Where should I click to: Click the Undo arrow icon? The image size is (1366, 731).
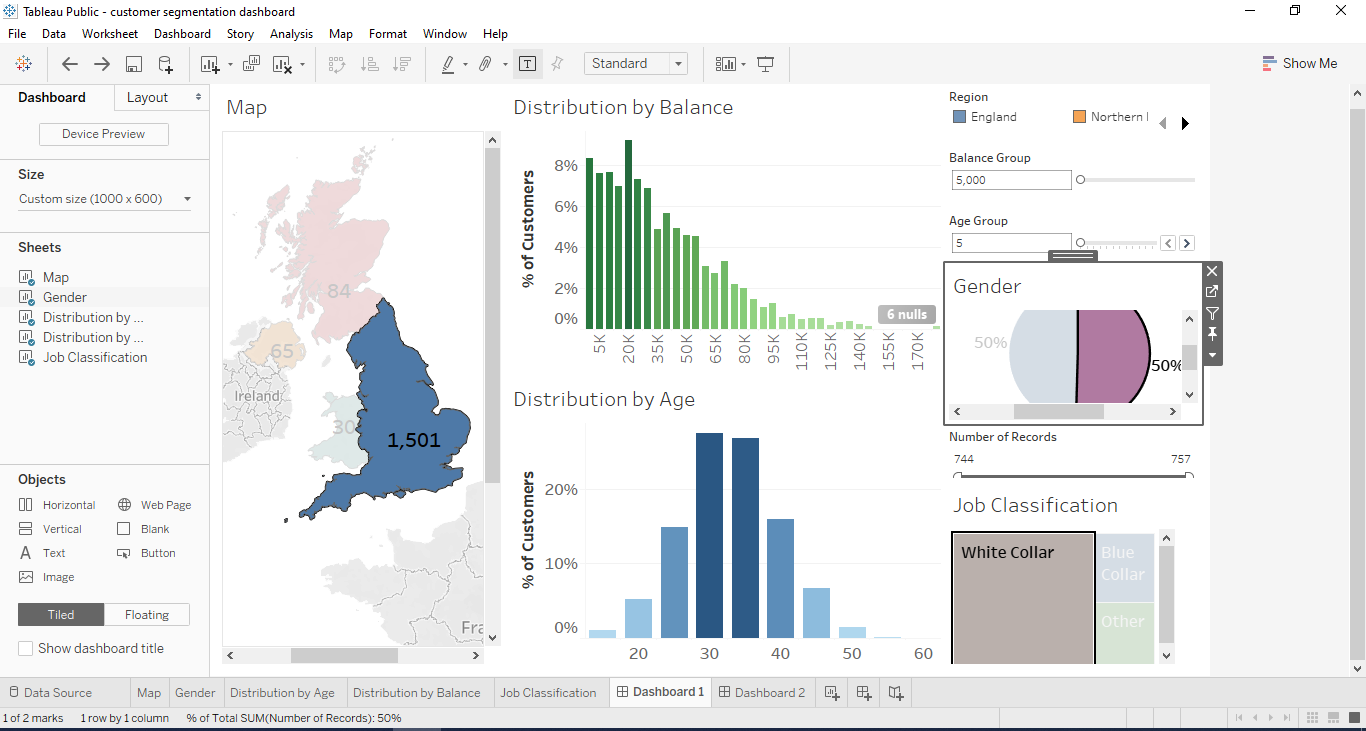69,63
